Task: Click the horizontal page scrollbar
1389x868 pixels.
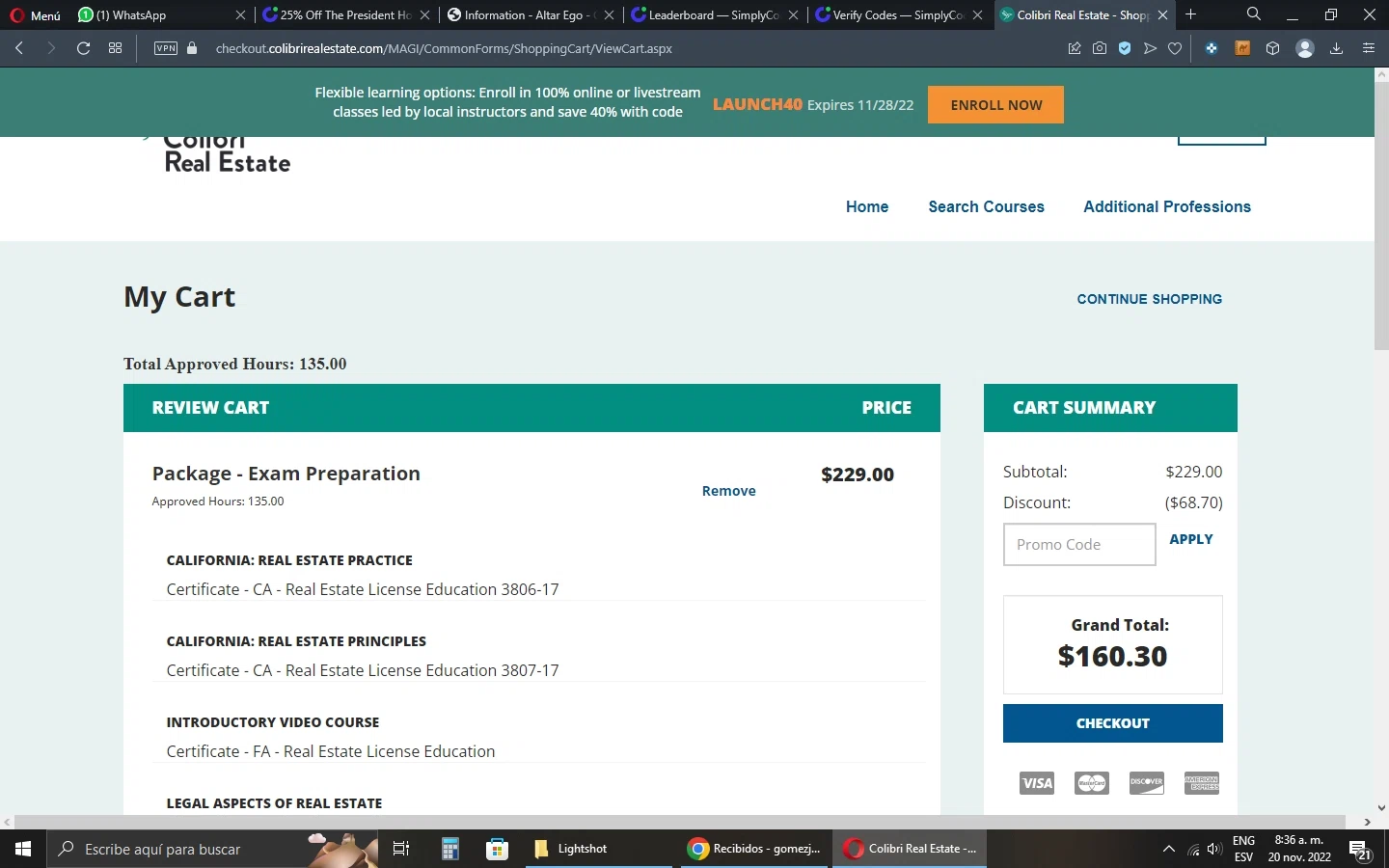Action: (680, 822)
